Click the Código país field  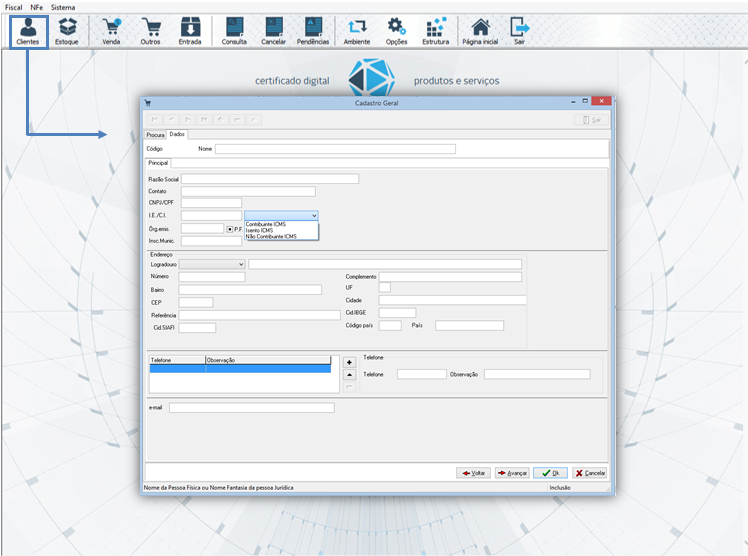[x=390, y=325]
